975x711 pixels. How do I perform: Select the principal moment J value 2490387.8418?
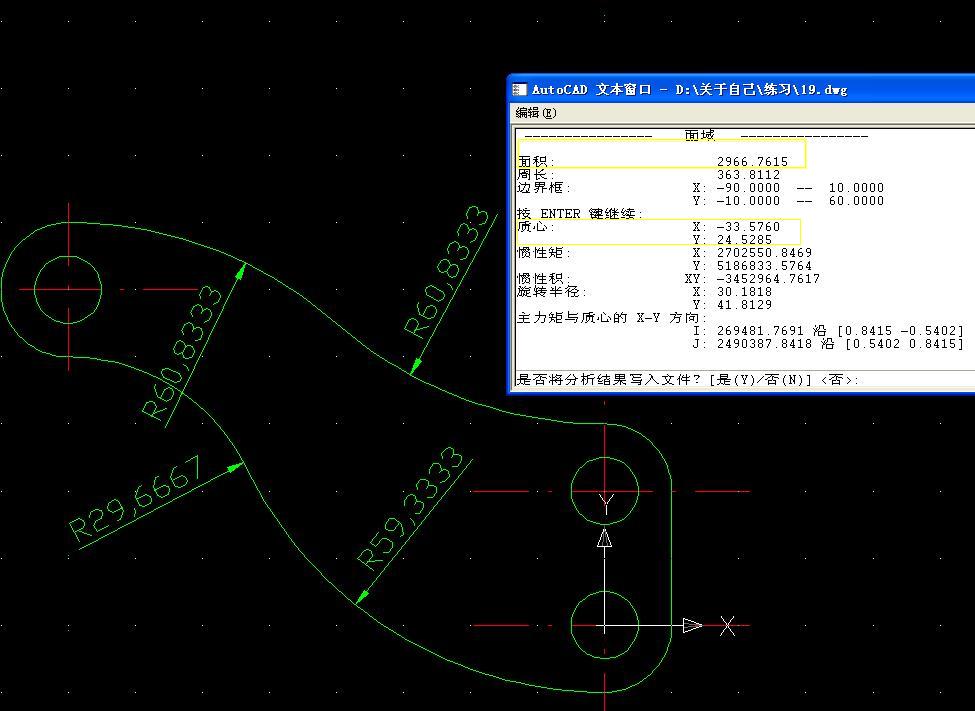(764, 343)
